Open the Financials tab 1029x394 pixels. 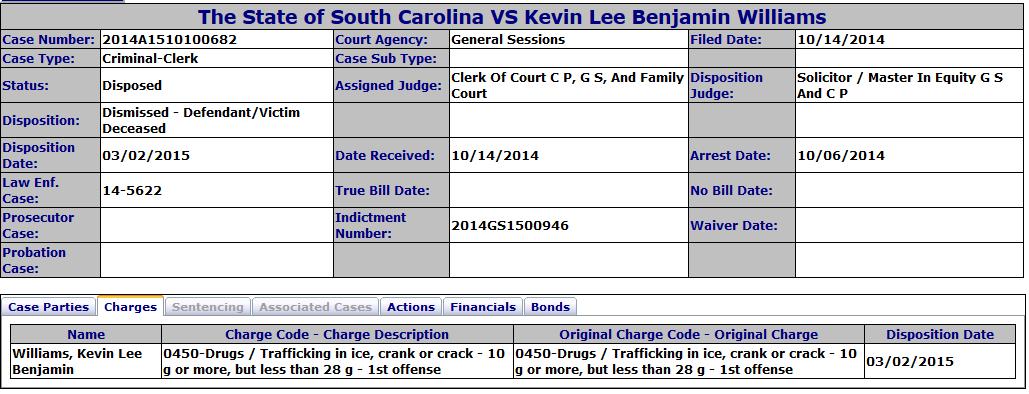click(x=483, y=307)
